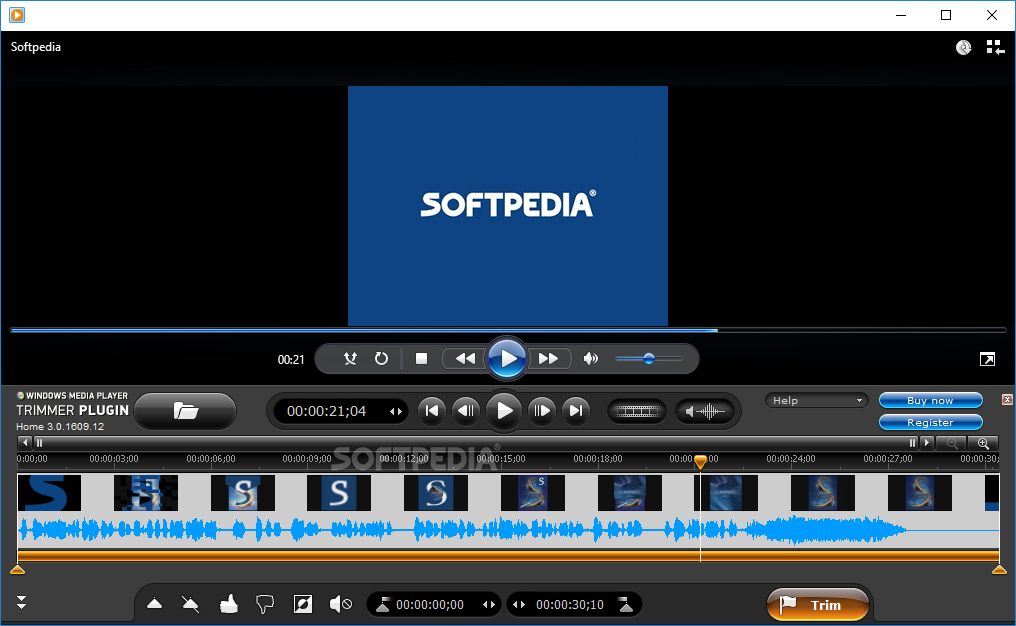
Task: Play the video using the blue play button
Action: pos(507,358)
